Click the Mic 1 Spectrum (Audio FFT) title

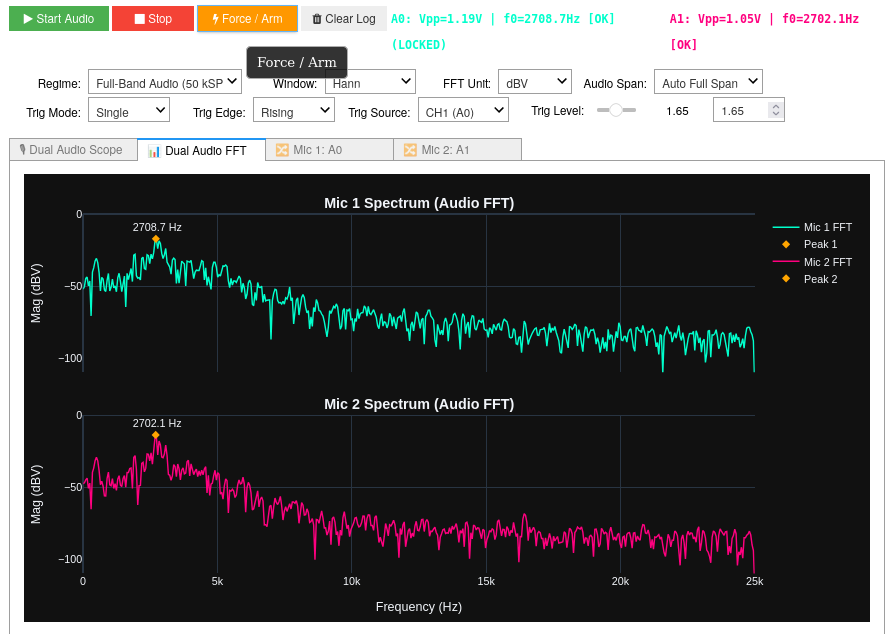coord(419,203)
